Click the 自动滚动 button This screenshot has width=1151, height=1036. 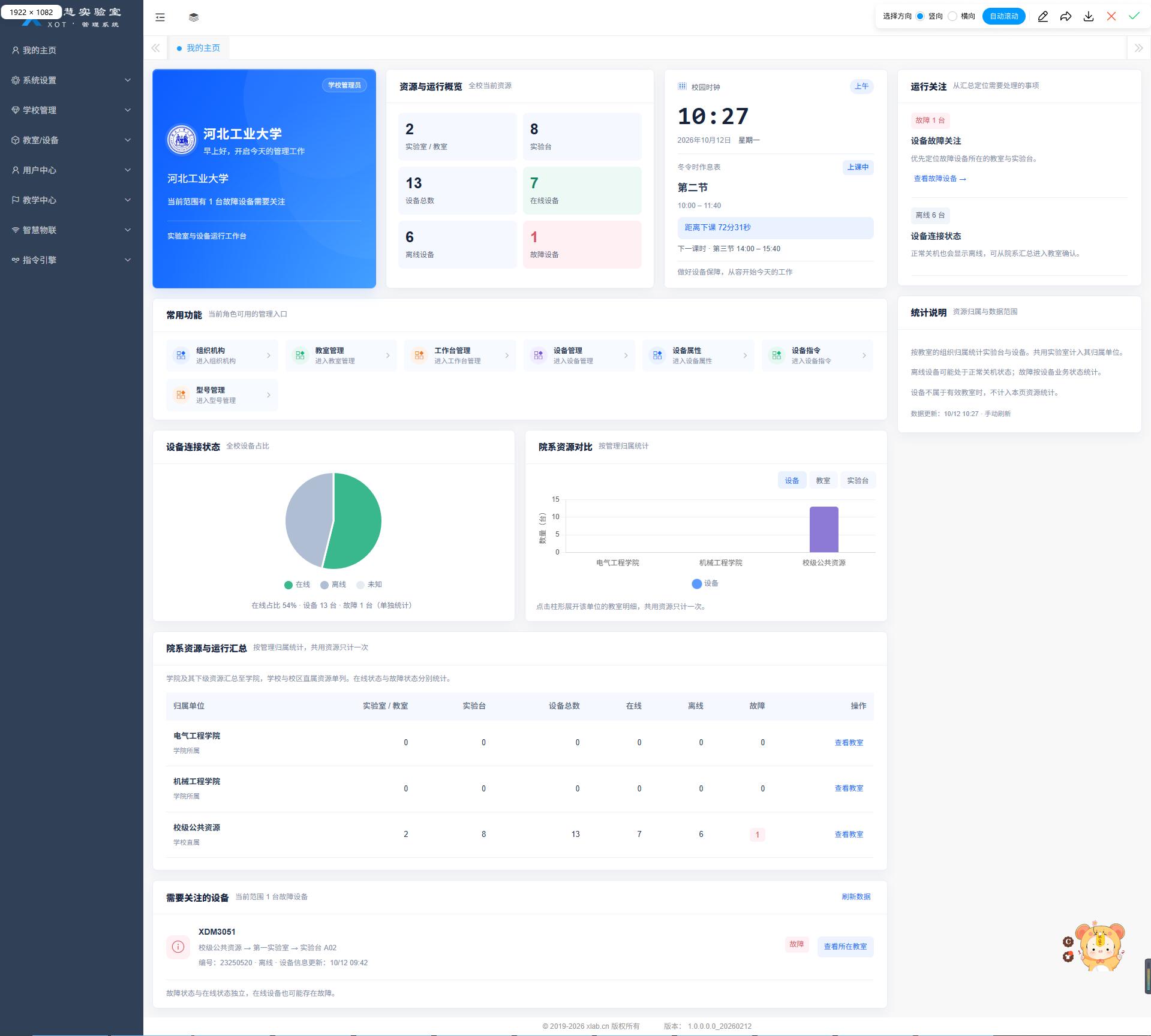(1004, 16)
